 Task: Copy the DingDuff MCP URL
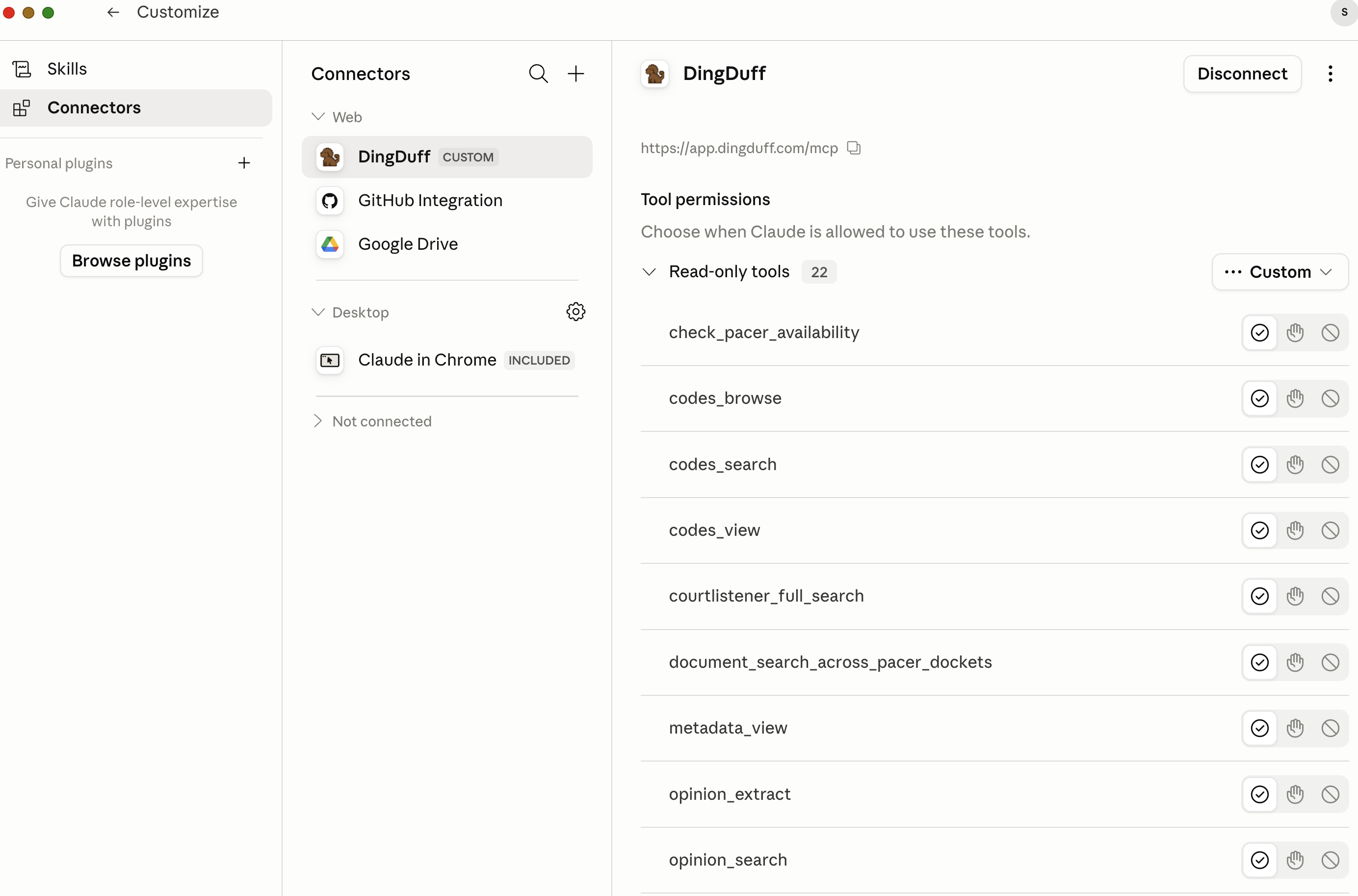pos(854,148)
